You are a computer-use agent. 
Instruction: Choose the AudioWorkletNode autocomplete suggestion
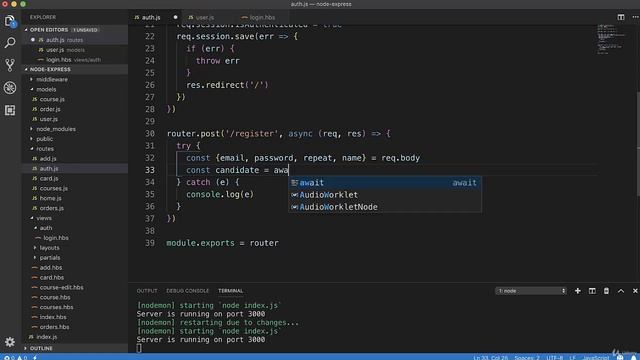pyautogui.click(x=385, y=207)
